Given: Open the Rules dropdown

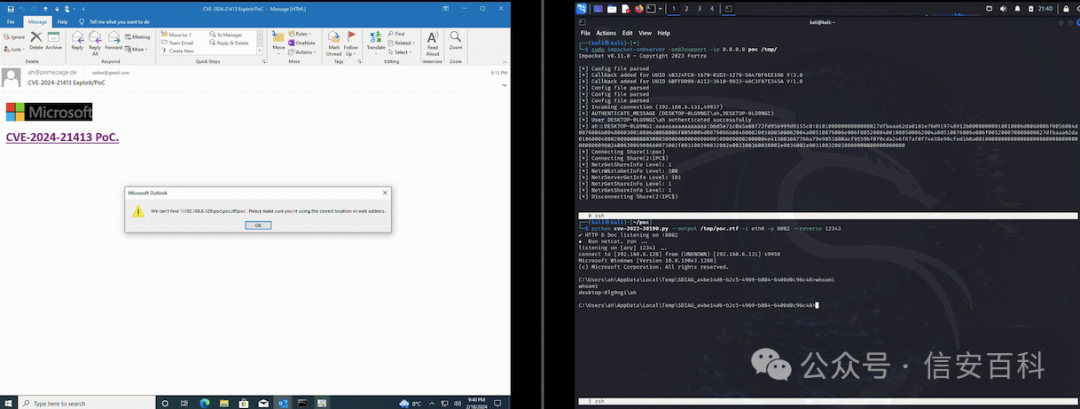Looking at the screenshot, I should tap(299, 34).
